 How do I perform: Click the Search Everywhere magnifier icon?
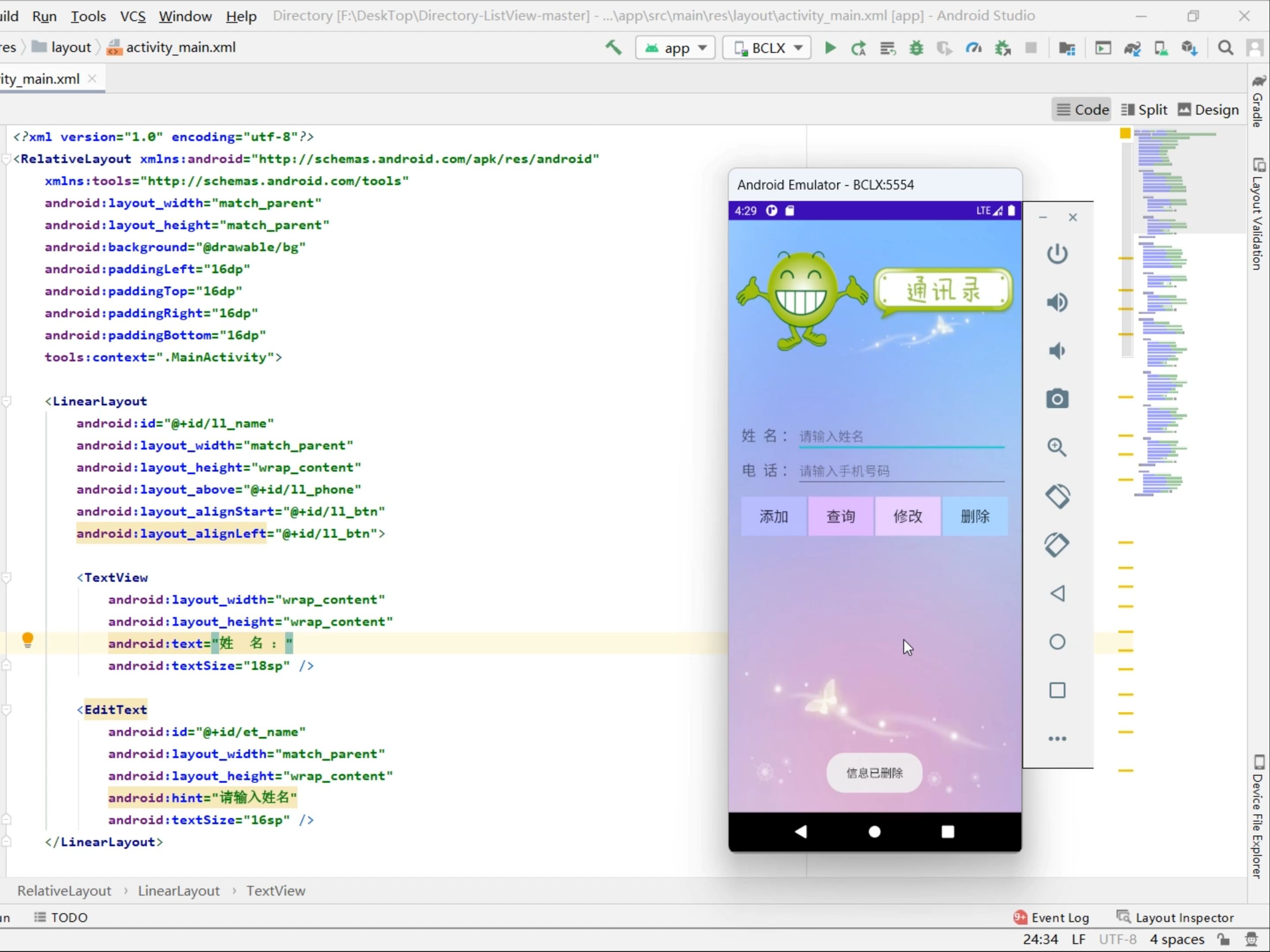tap(1225, 48)
